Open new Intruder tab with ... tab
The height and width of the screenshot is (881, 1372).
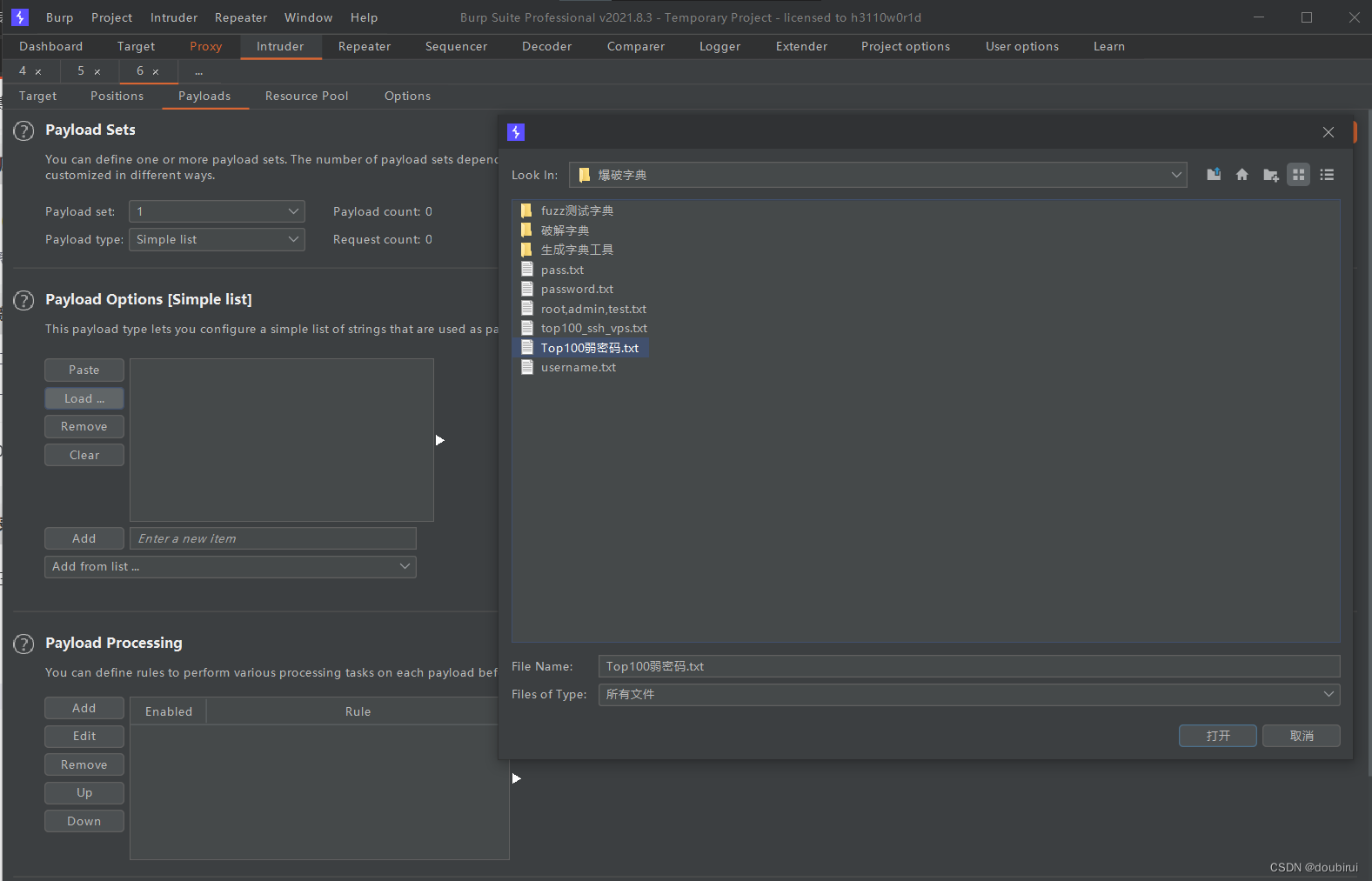[199, 71]
